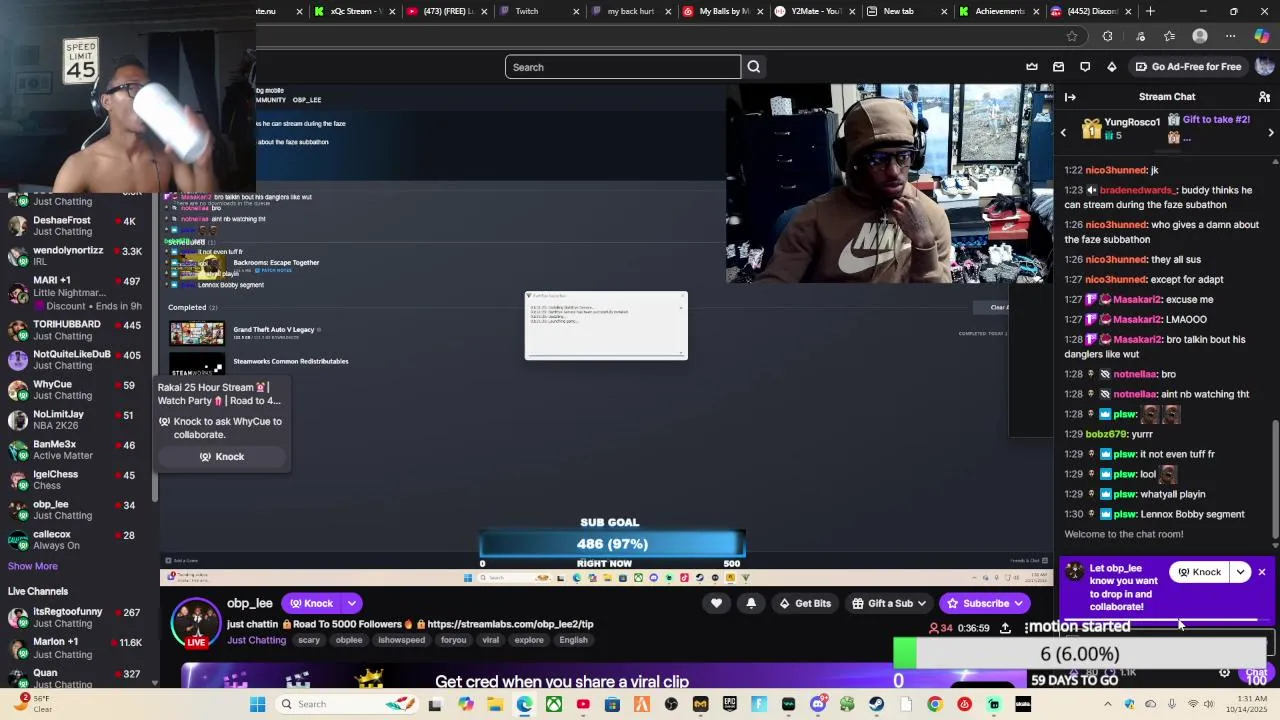1280x720 pixels.
Task: Click the Stream Chat scrollbar
Action: tap(1274, 480)
